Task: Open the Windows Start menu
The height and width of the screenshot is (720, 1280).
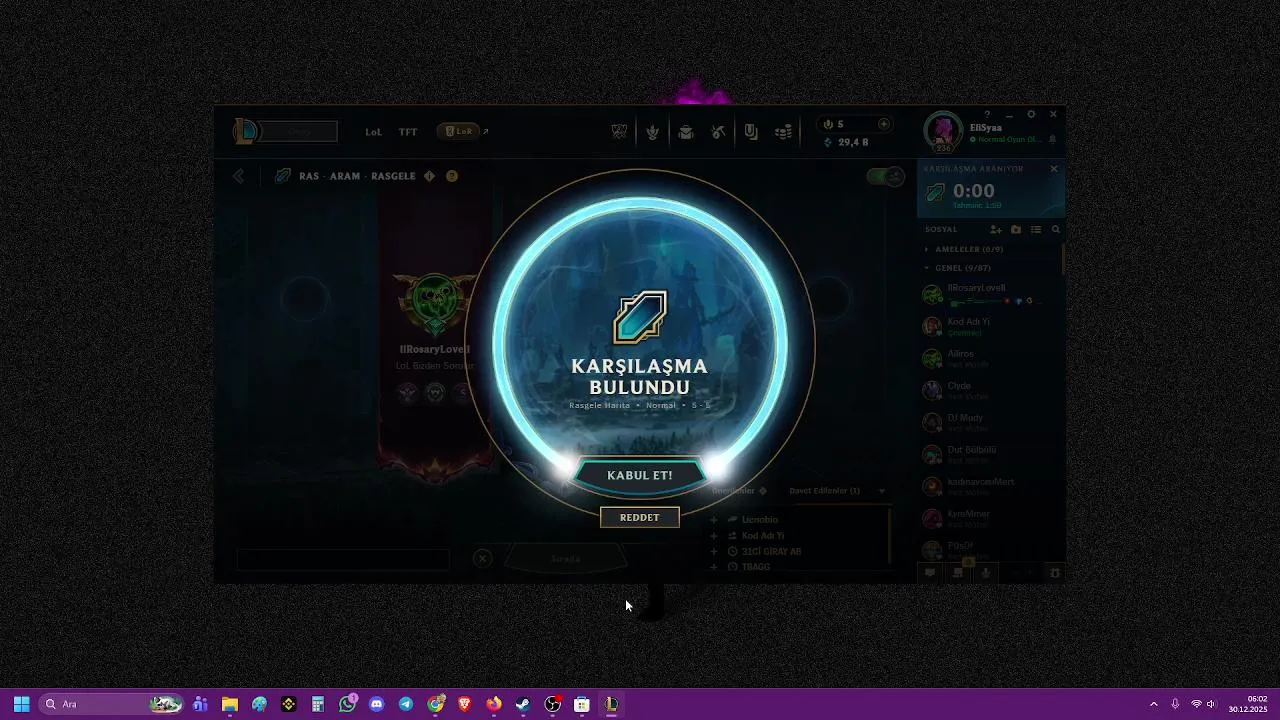Action: pos(21,704)
